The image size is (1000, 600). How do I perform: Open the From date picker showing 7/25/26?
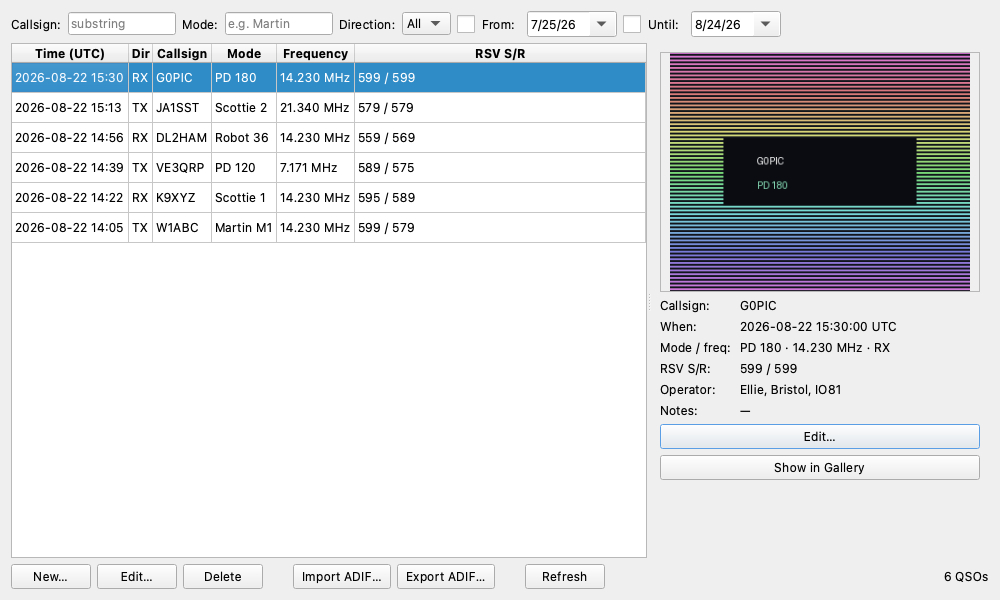point(571,24)
